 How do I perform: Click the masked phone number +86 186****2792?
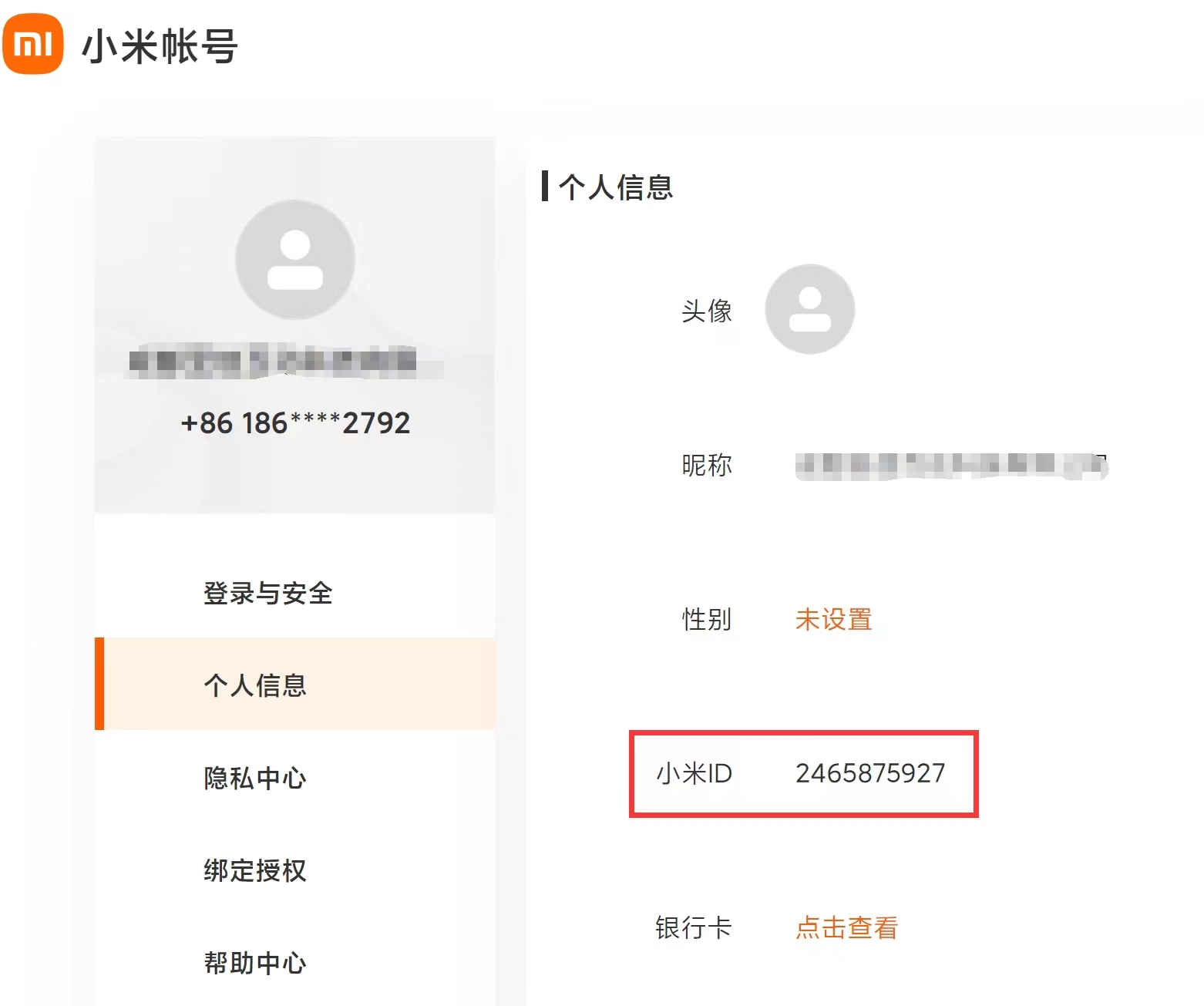pos(295,422)
